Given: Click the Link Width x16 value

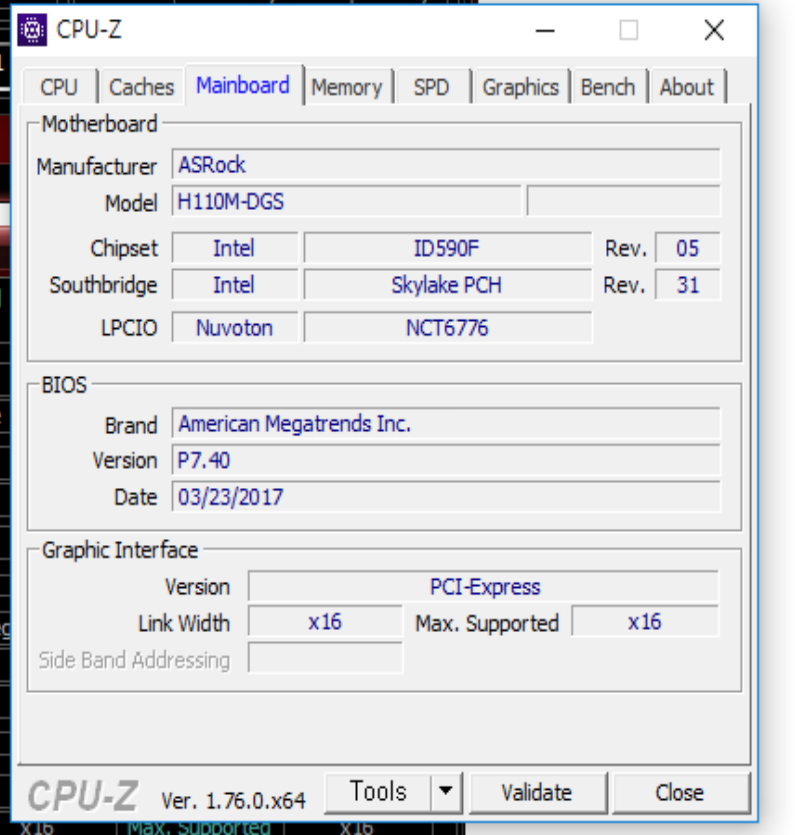Looking at the screenshot, I should (x=325, y=621).
